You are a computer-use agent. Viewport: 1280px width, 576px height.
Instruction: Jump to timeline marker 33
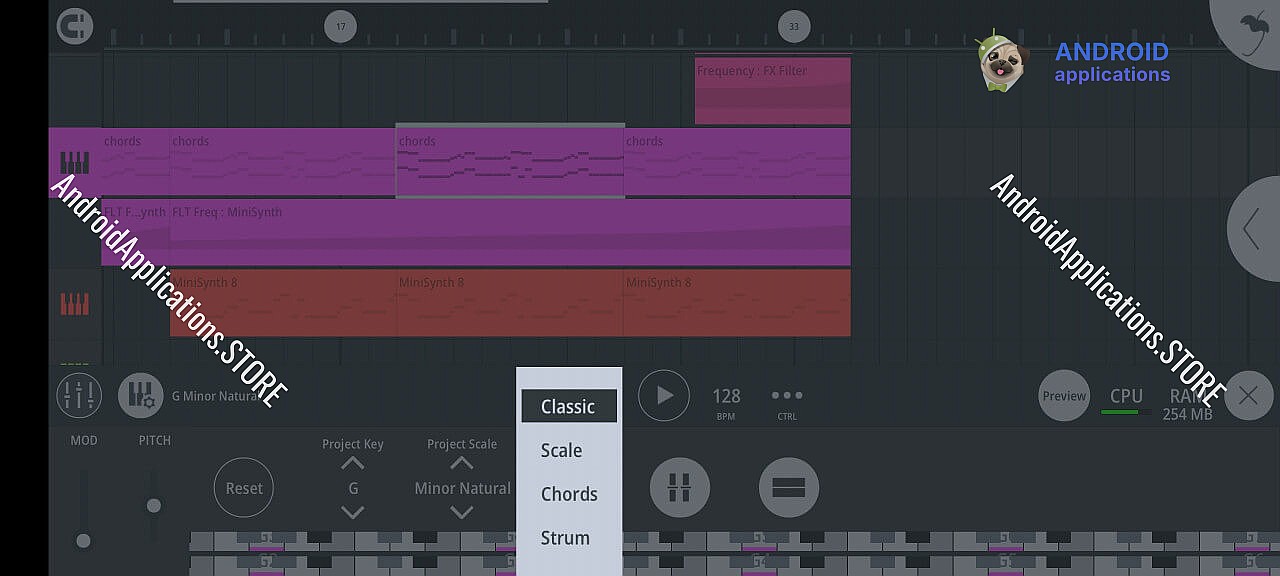pos(793,26)
